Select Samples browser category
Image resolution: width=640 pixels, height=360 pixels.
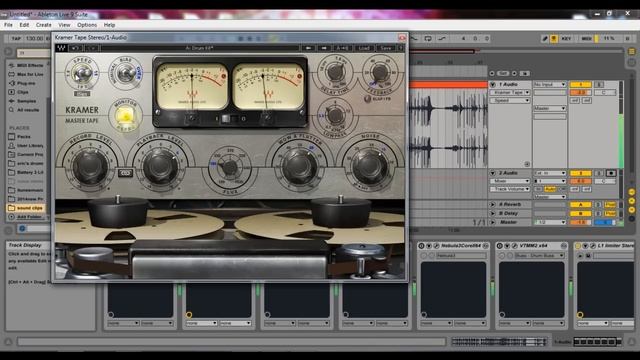23,101
